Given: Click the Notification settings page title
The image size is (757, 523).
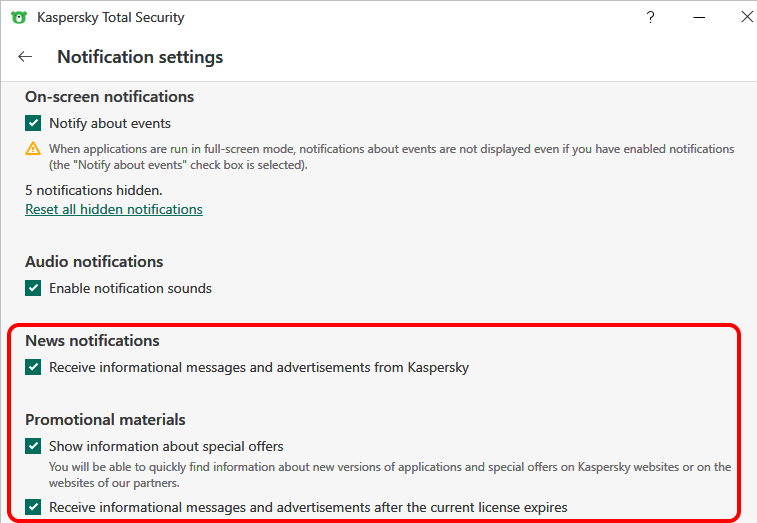Looking at the screenshot, I should [x=140, y=57].
